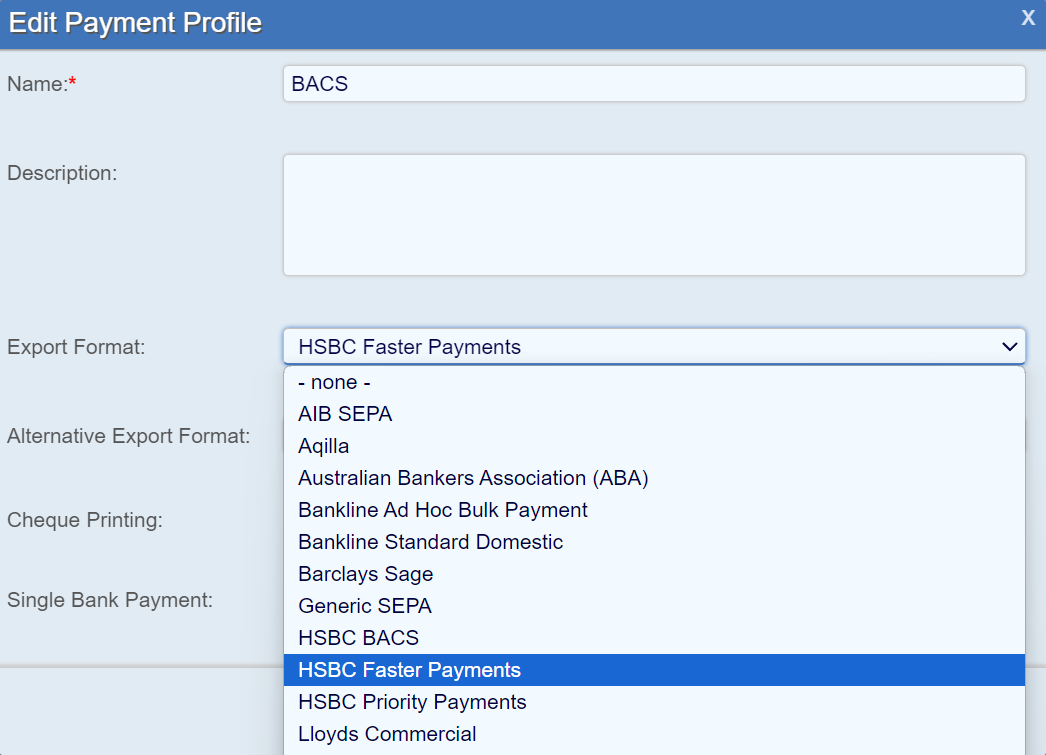Screen dimensions: 1046x755
Task: Select Aqilla export format
Action: tap(323, 446)
